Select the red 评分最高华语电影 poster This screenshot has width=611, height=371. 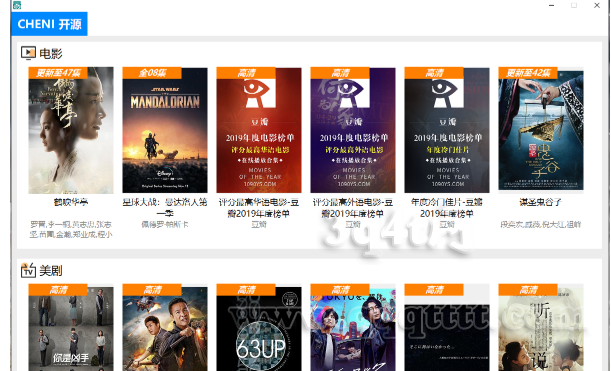pyautogui.click(x=259, y=130)
